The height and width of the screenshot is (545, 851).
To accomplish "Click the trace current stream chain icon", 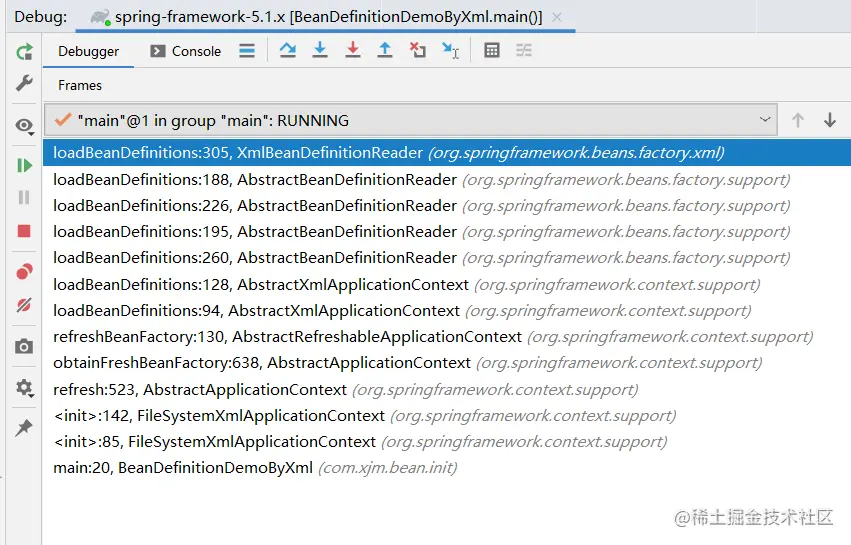I will coord(524,50).
